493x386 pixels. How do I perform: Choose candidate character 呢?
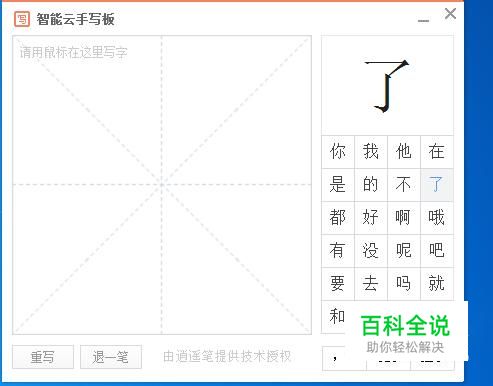pyautogui.click(x=404, y=251)
